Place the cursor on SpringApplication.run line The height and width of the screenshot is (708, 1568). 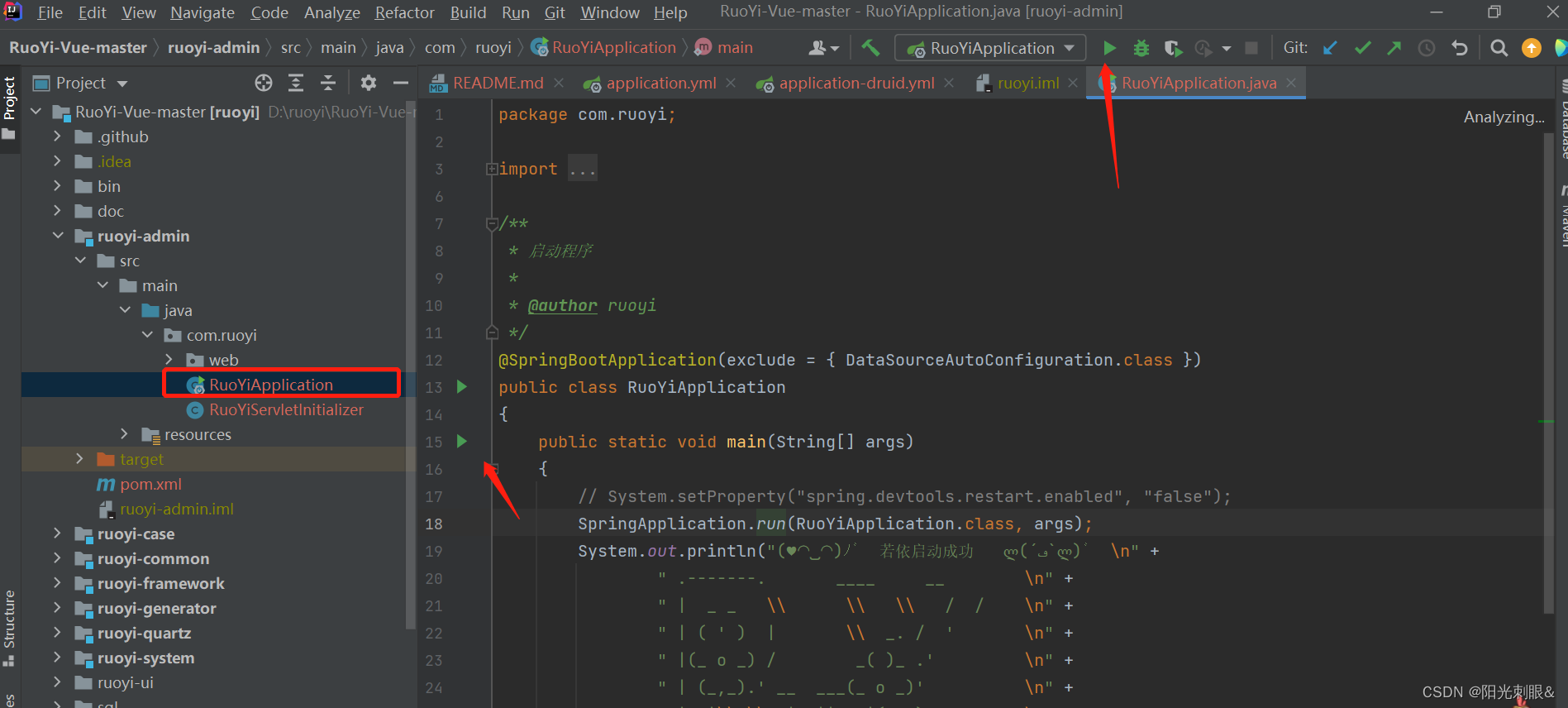point(835,524)
